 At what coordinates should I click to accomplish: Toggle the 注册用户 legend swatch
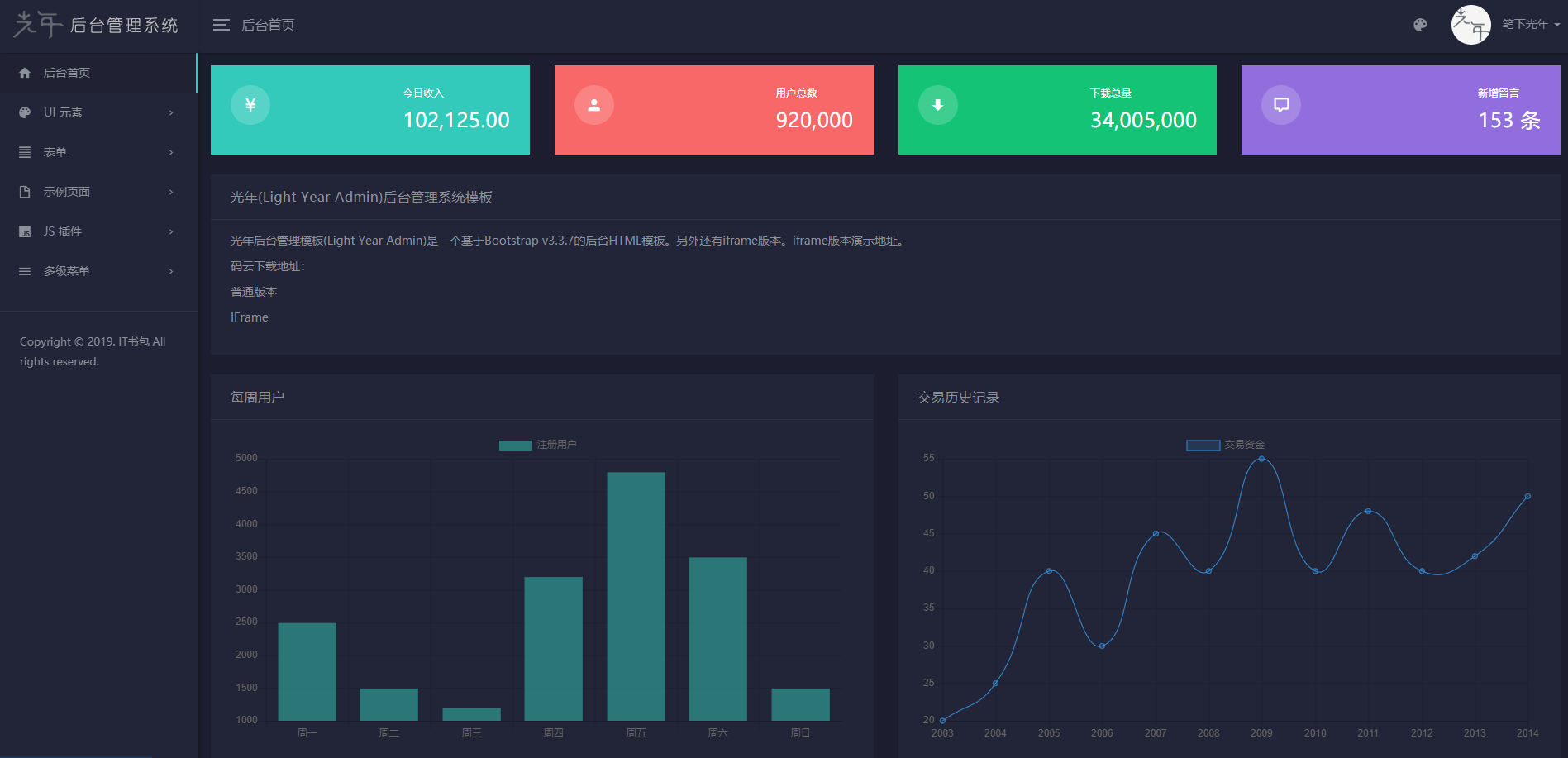[516, 445]
